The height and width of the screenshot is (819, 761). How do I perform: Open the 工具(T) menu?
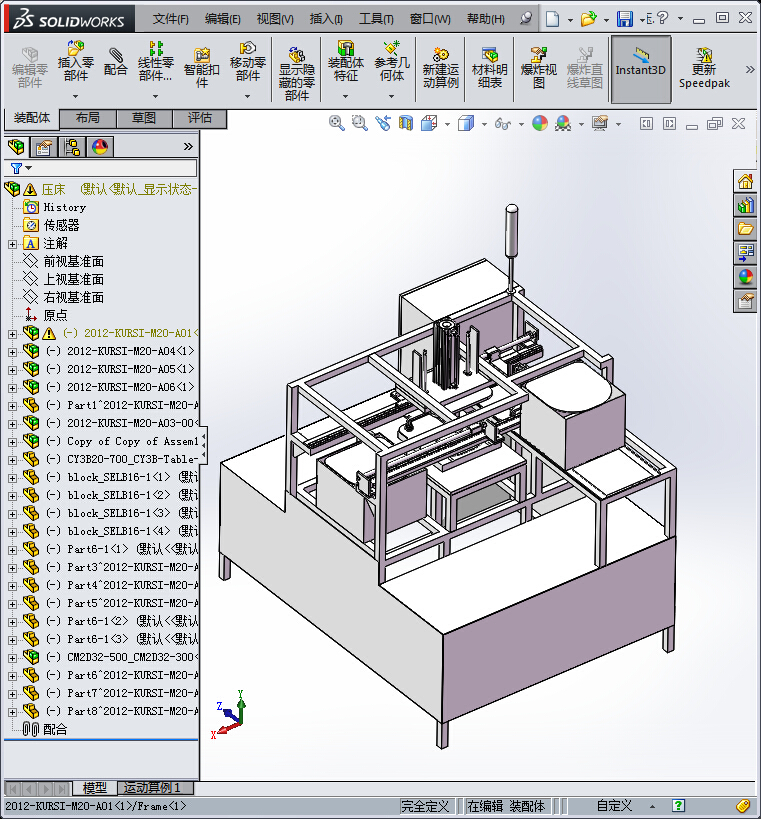376,19
